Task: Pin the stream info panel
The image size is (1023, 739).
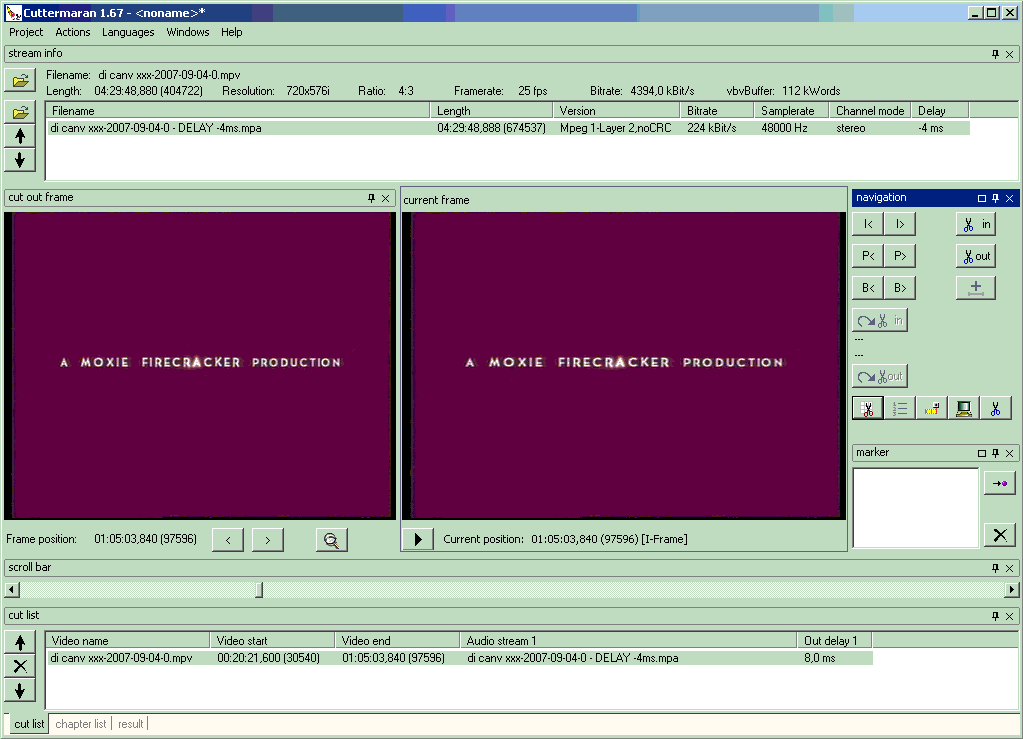Action: [x=995, y=54]
